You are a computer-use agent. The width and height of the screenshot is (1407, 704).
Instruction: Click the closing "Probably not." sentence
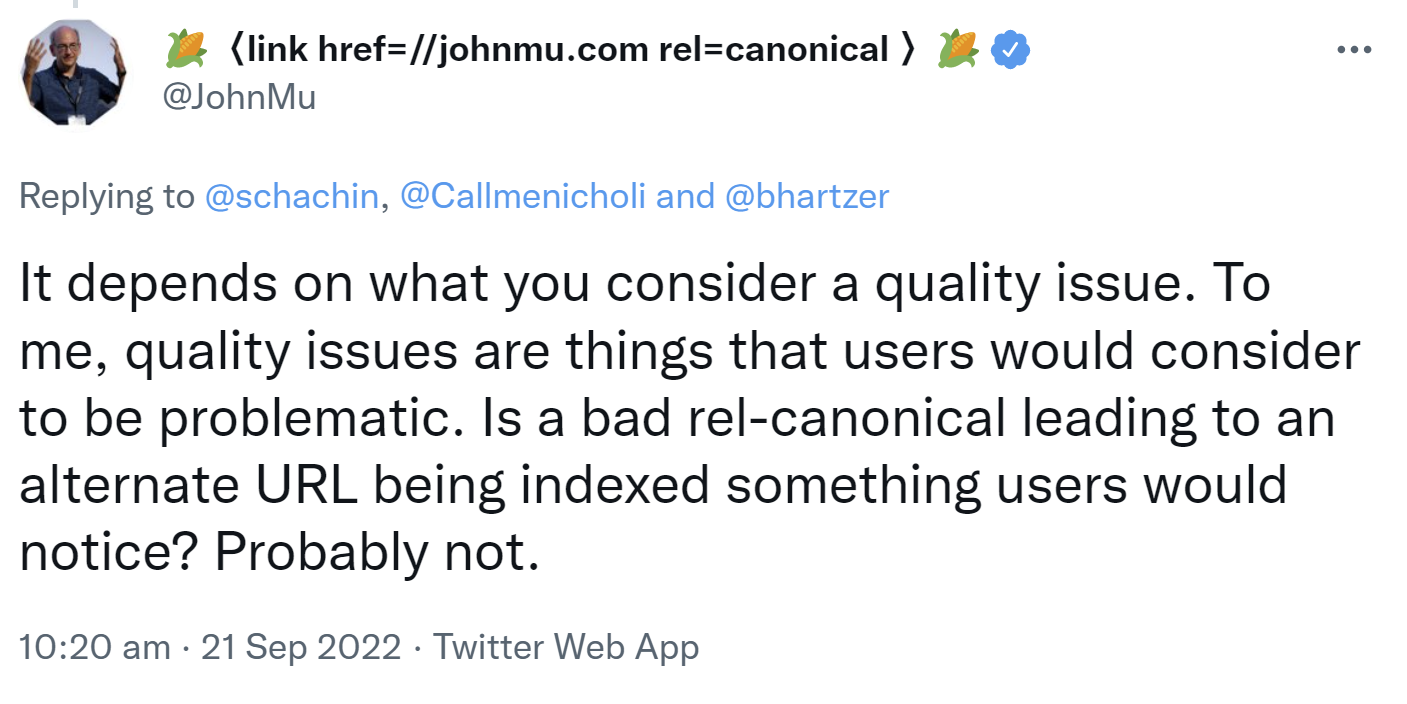[372, 553]
